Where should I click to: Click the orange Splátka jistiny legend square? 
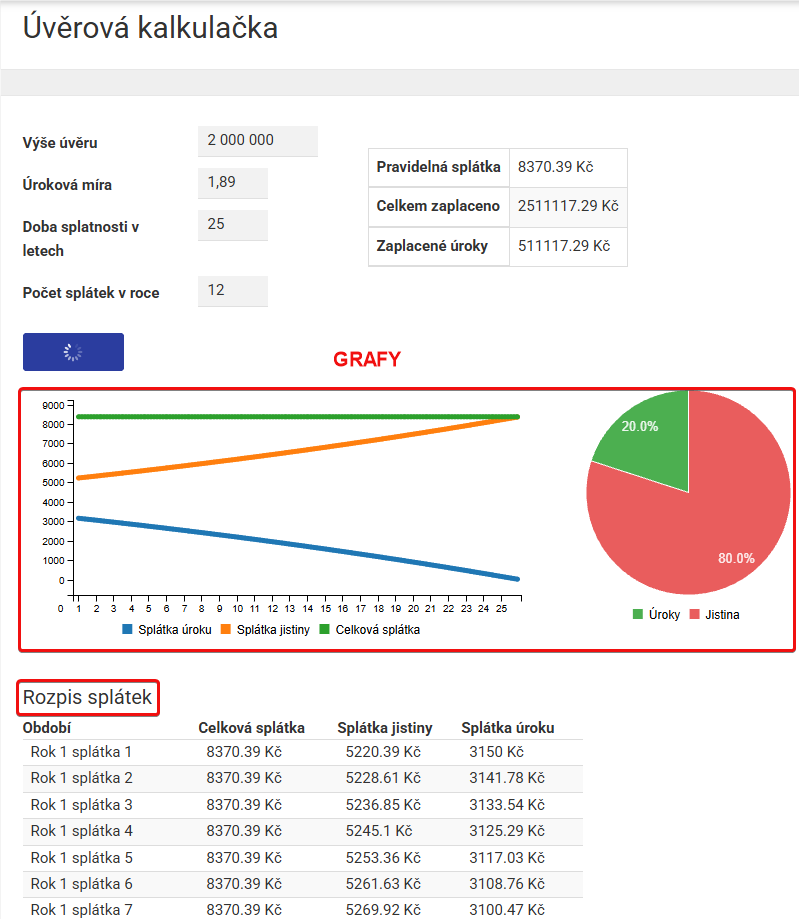225,630
